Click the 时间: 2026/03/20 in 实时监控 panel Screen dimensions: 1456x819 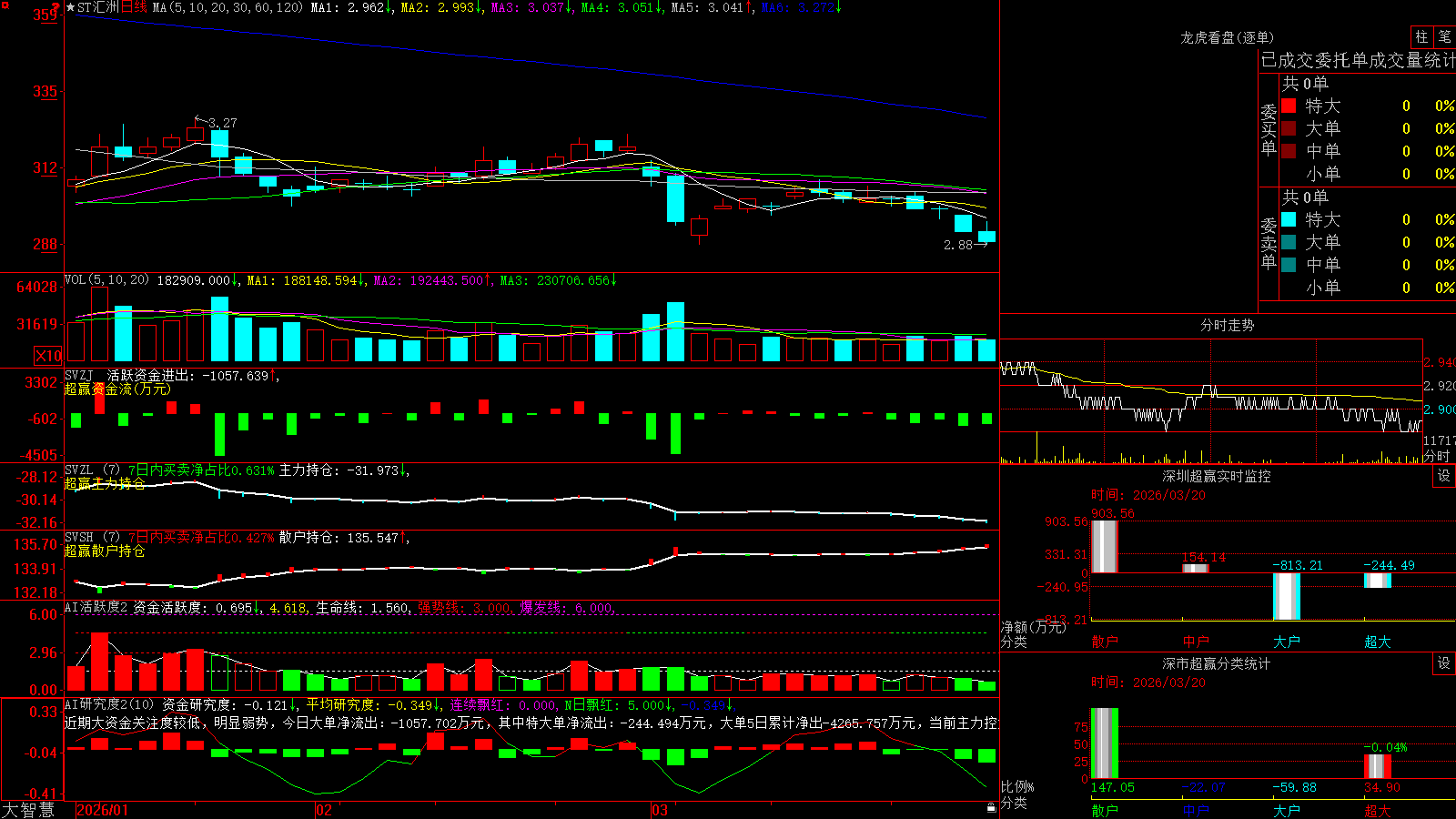pyautogui.click(x=1148, y=495)
